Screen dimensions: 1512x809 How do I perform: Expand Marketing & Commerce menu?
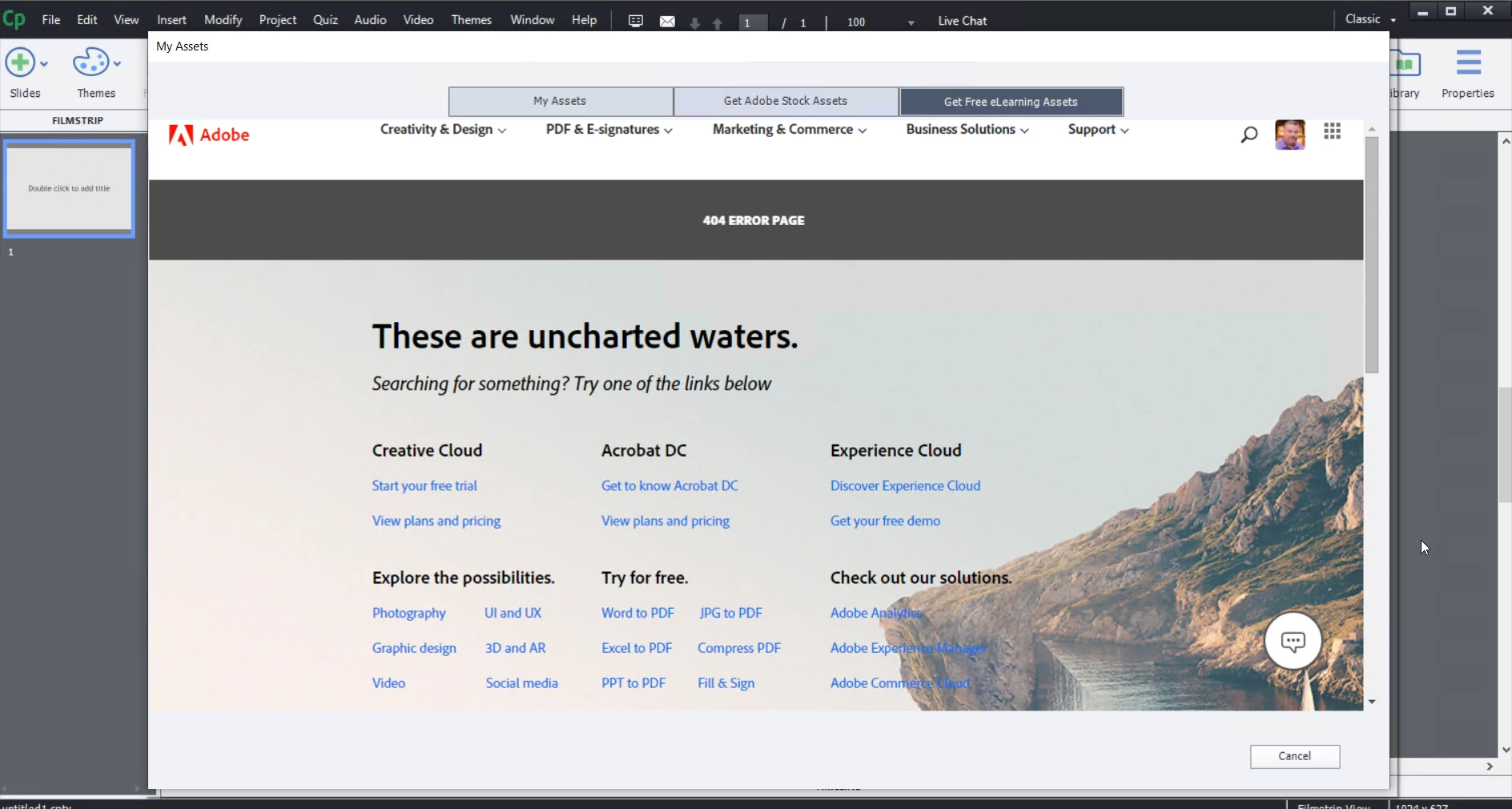(790, 130)
